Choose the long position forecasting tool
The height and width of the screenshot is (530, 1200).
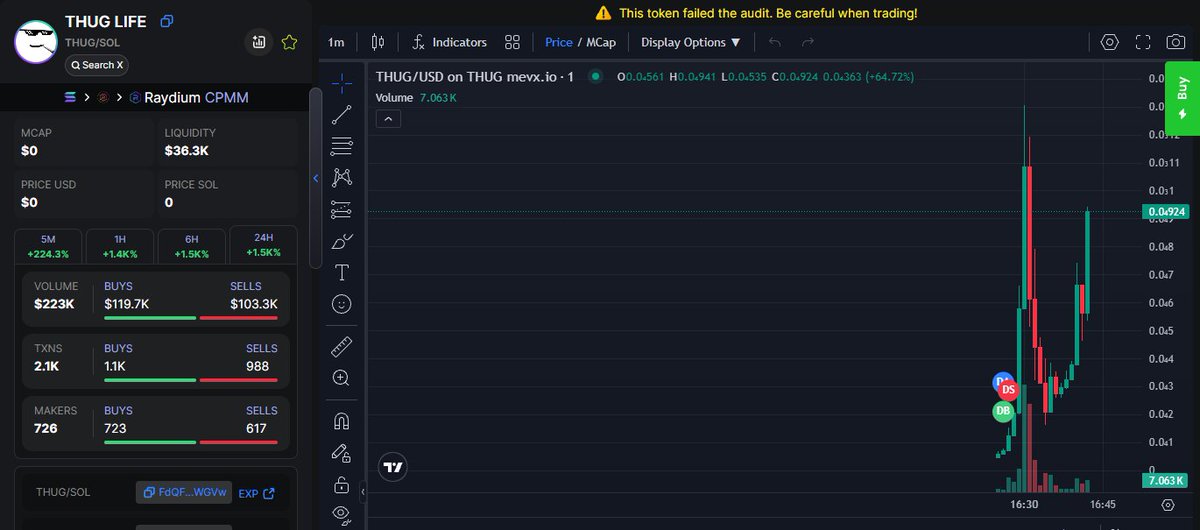click(x=341, y=210)
